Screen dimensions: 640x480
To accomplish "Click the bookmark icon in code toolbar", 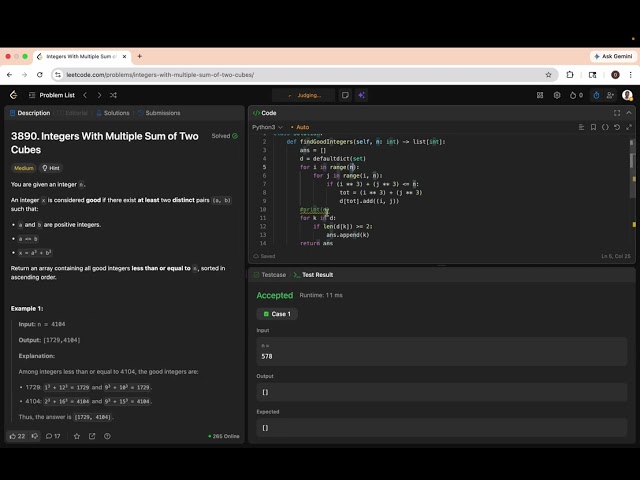I will click(x=593, y=127).
